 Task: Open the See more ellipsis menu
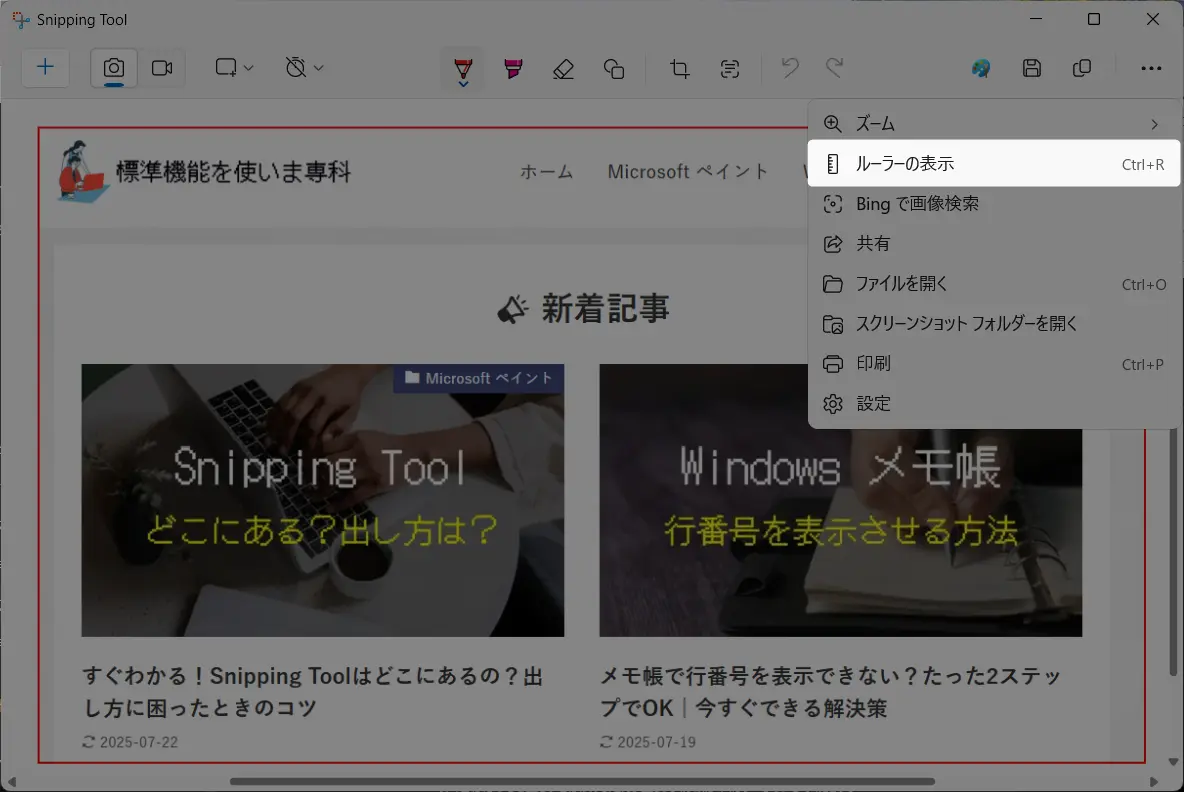(1151, 69)
